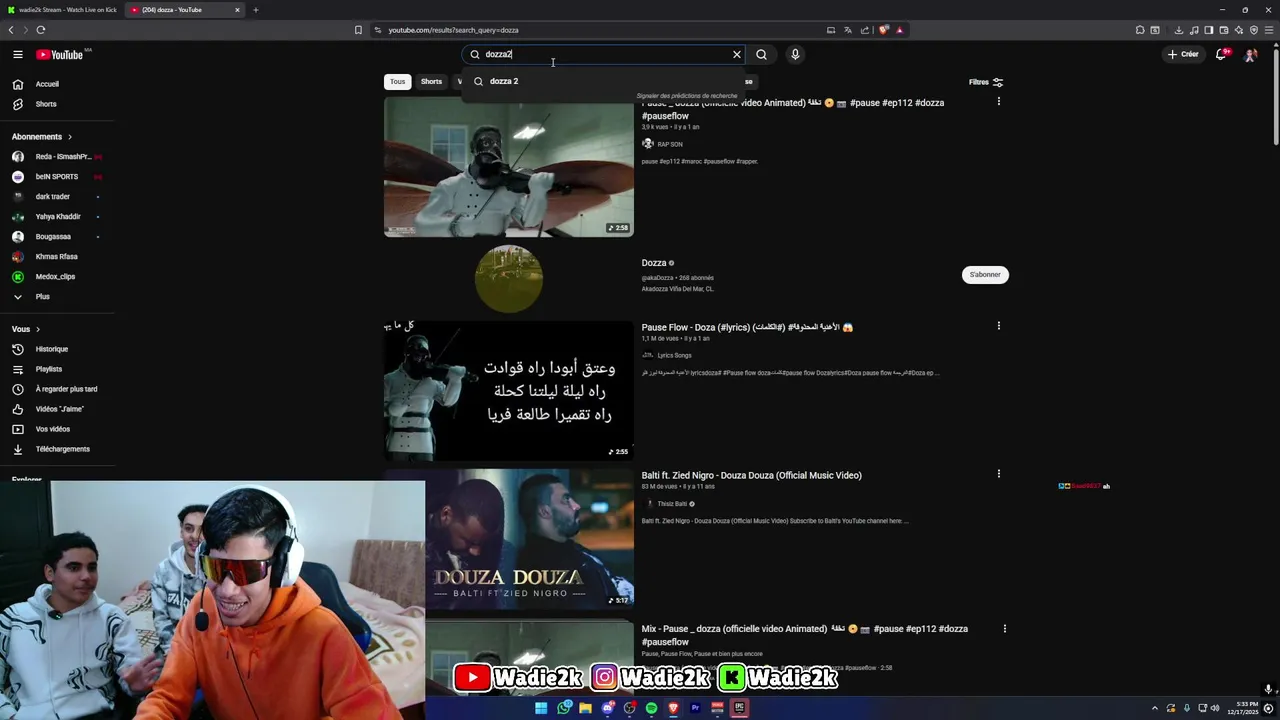The image size is (1280, 720).
Task: Open options menu for Mix Pause dozza
Action: pos(1004,629)
